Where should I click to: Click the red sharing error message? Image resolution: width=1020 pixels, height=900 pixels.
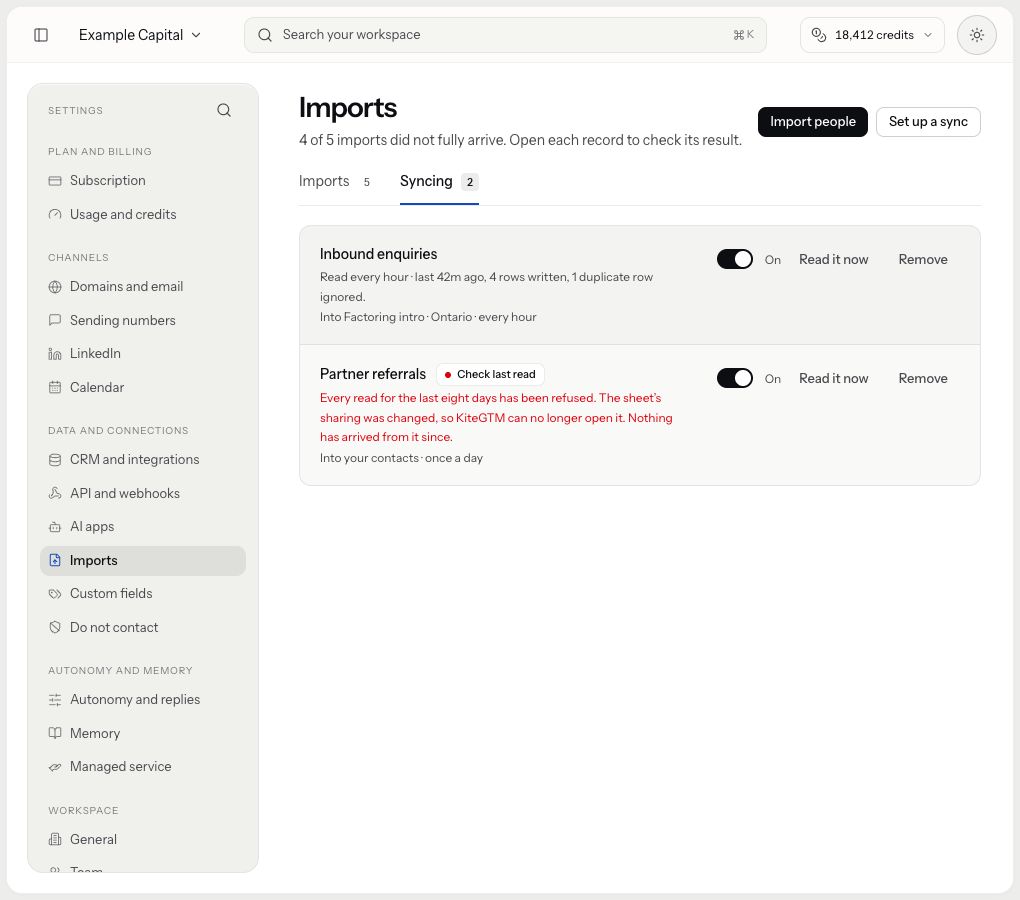[496, 417]
